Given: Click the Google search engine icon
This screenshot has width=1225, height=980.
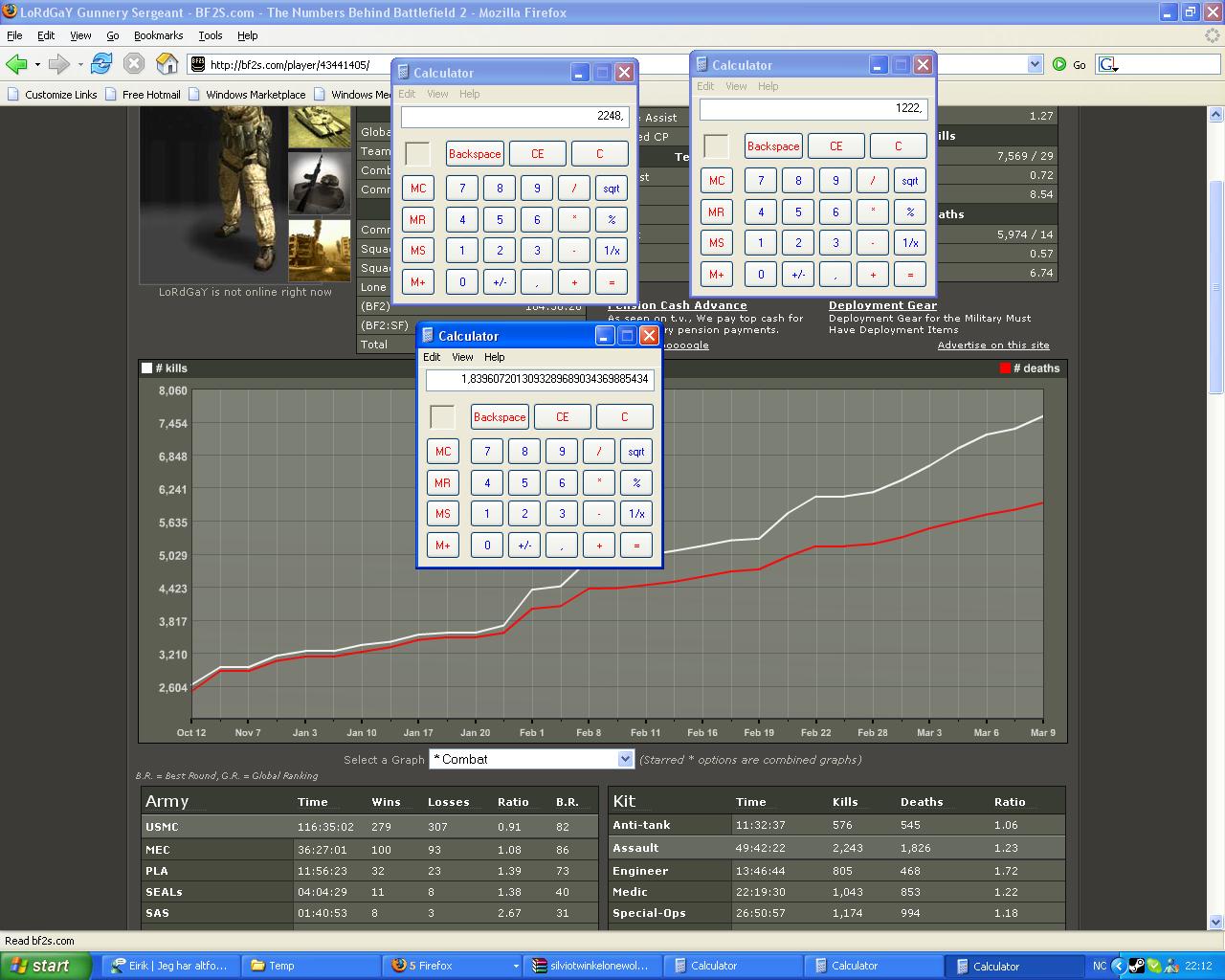Looking at the screenshot, I should [1107, 64].
